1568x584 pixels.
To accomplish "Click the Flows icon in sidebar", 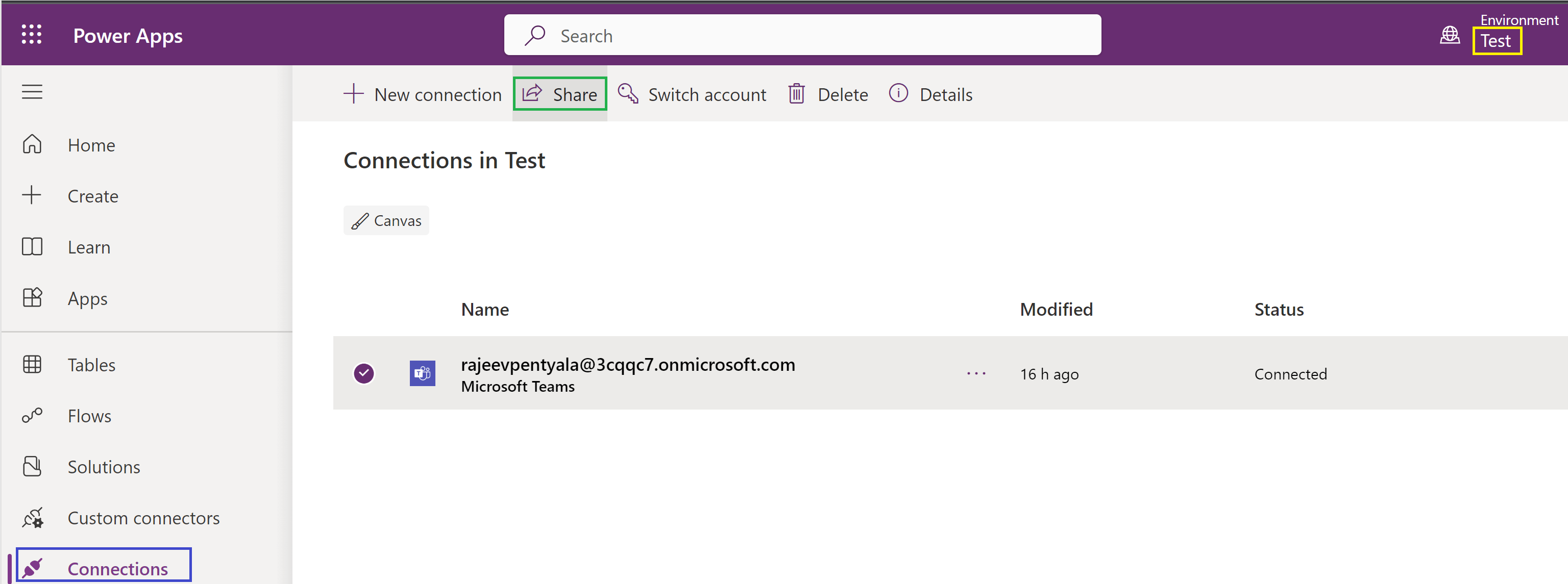I will [32, 416].
